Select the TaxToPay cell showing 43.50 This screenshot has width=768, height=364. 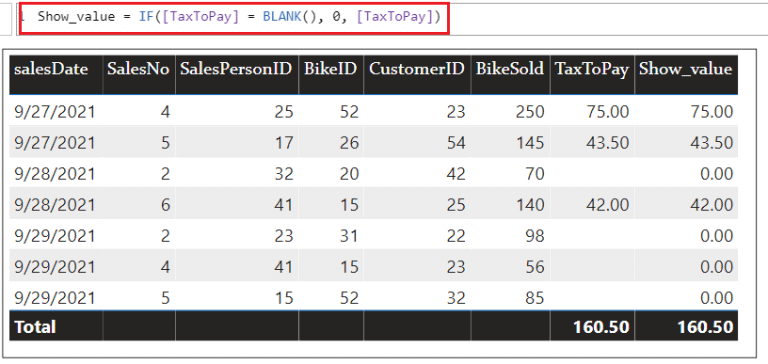(x=607, y=143)
